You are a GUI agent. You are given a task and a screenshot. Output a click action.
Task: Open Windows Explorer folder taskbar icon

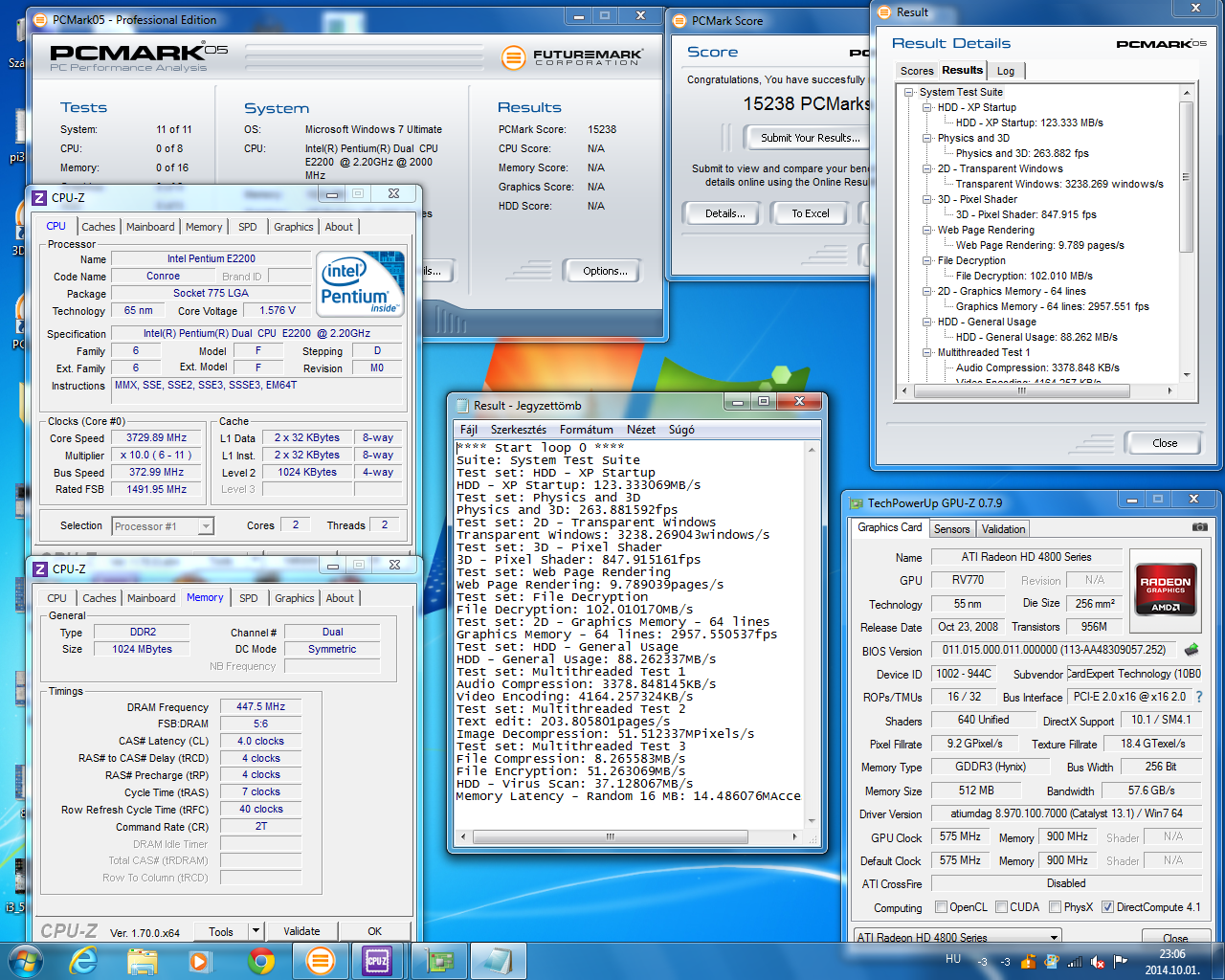(x=143, y=960)
